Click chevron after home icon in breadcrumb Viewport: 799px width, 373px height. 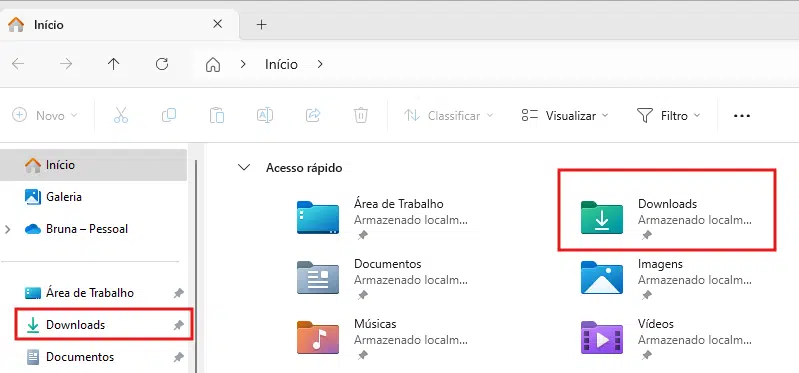tap(243, 64)
